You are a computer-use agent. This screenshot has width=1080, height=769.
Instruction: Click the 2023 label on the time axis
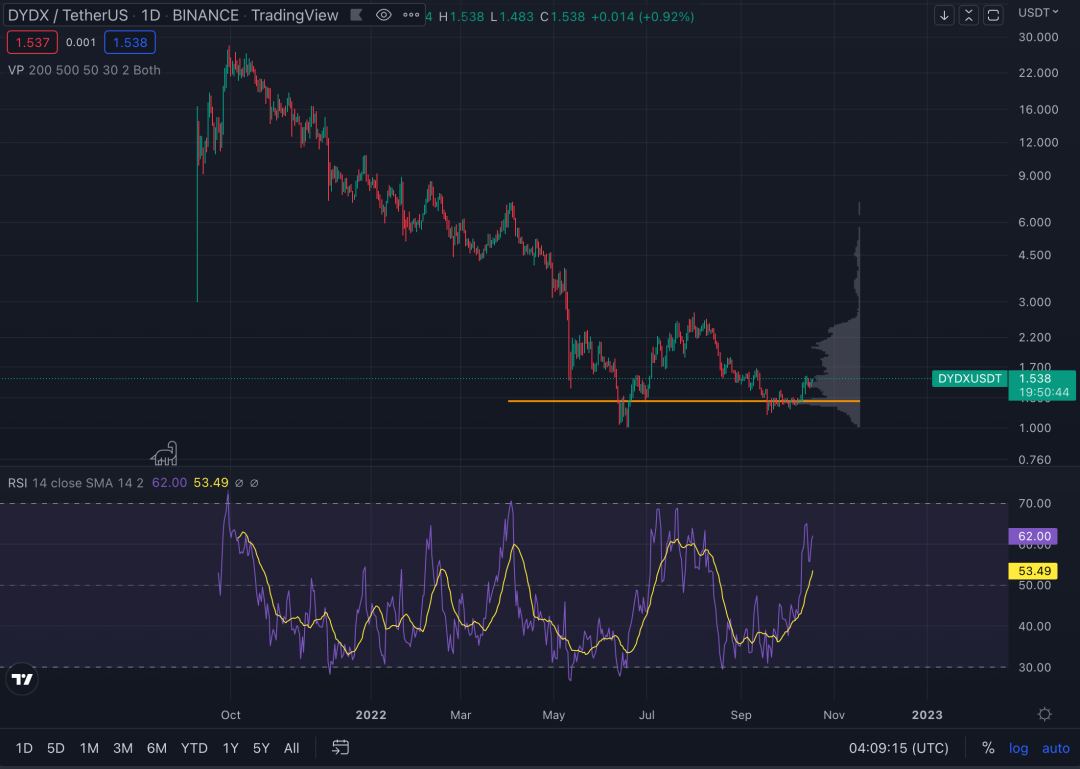pyautogui.click(x=927, y=715)
